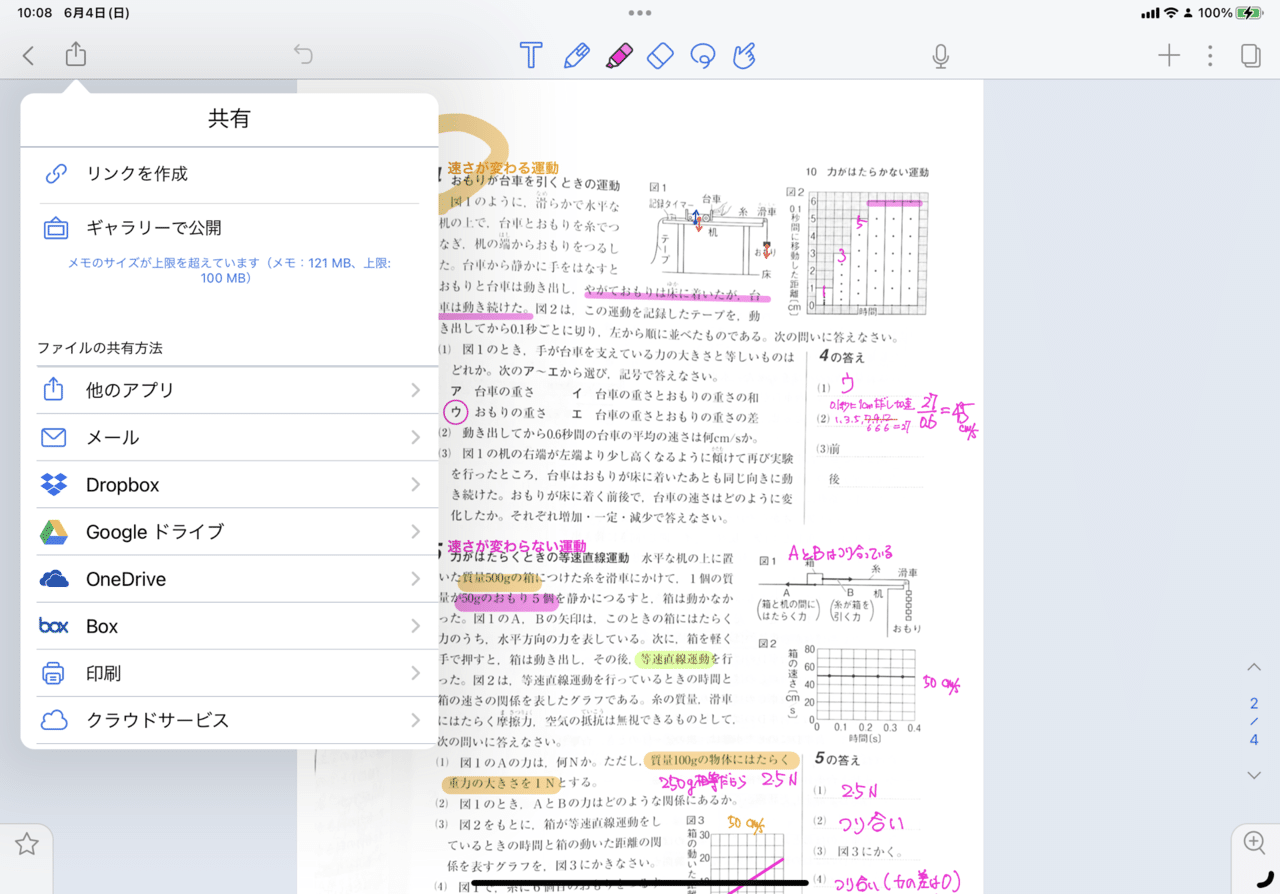1280x894 pixels.
Task: Open the three-dot options menu
Action: pos(1210,56)
